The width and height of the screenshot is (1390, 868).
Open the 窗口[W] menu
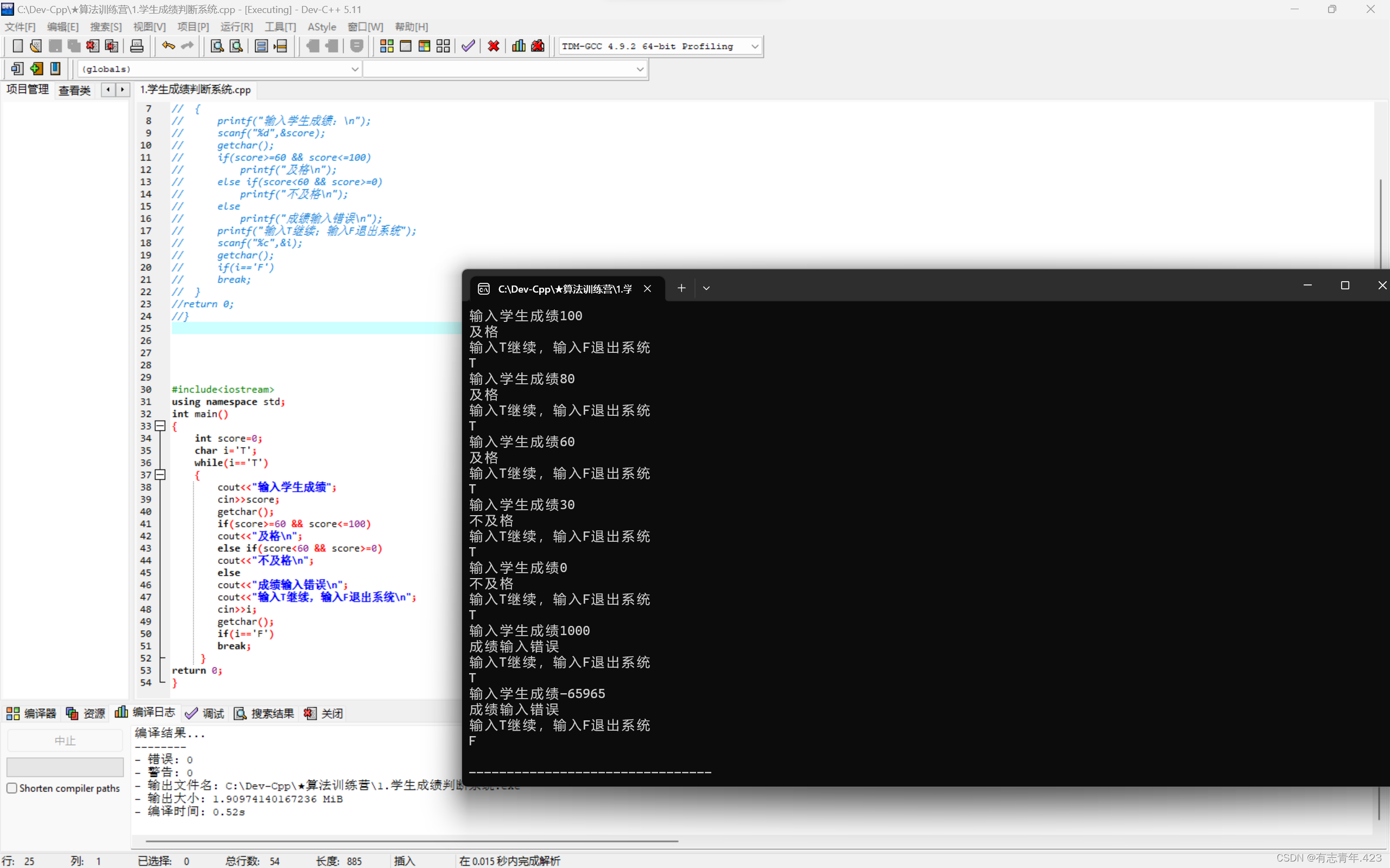(366, 27)
